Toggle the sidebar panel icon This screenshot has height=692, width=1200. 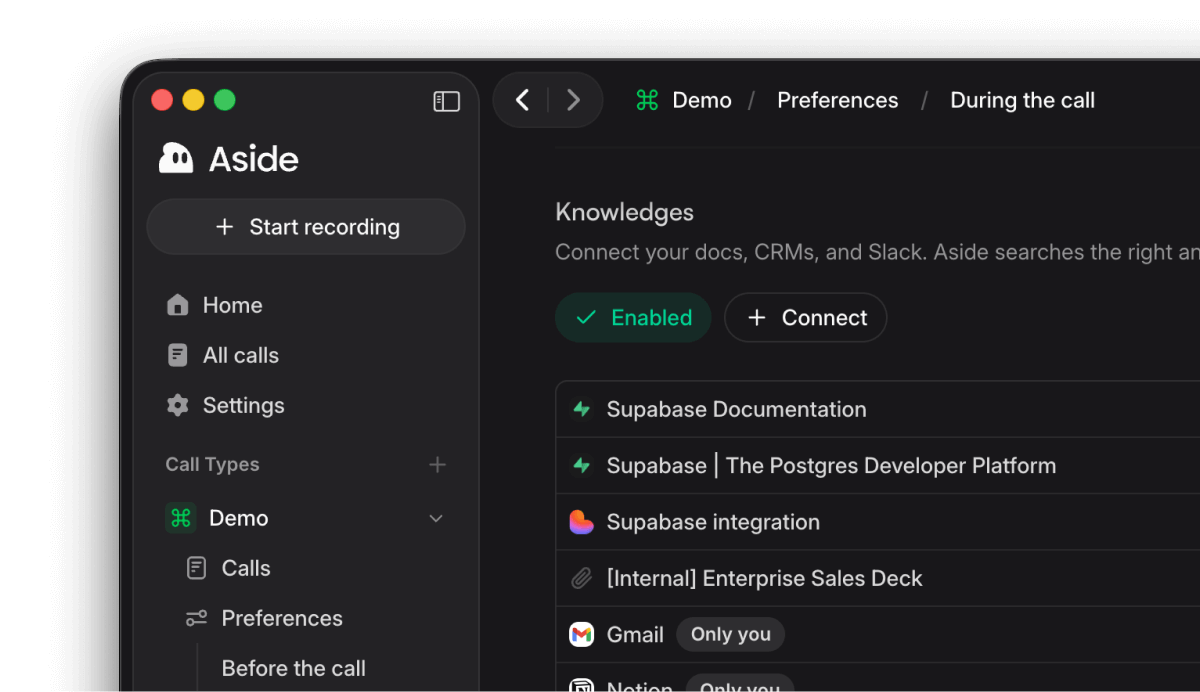click(x=446, y=101)
